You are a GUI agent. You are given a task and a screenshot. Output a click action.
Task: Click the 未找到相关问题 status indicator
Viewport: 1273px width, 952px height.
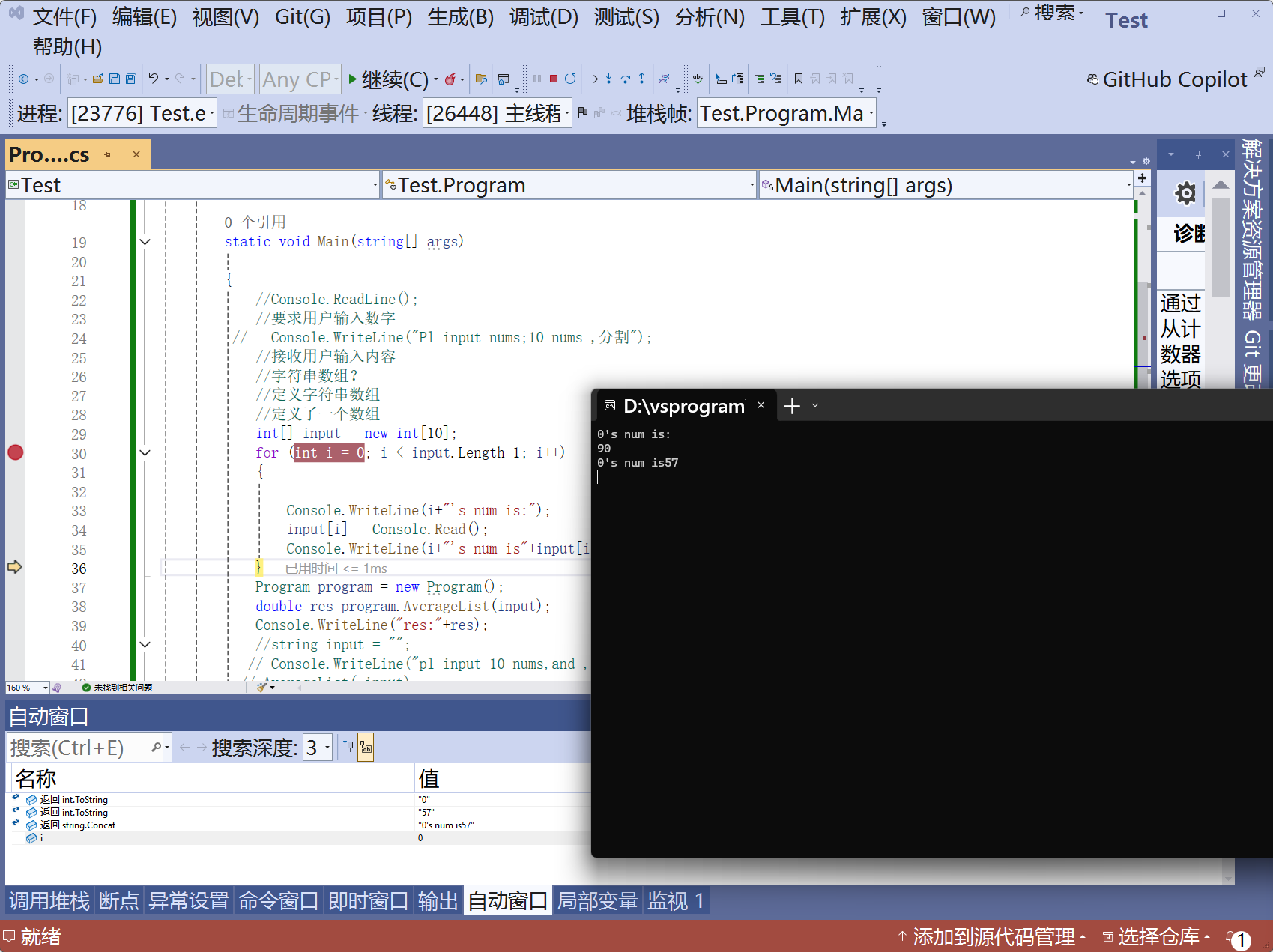click(x=117, y=688)
